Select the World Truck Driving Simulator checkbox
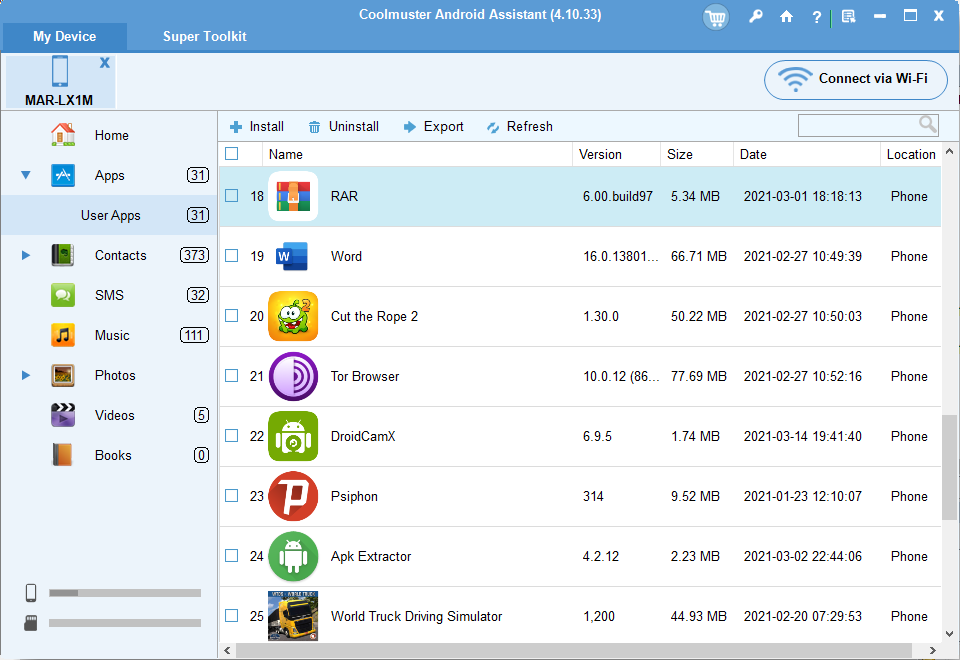The image size is (960, 660). (x=231, y=616)
